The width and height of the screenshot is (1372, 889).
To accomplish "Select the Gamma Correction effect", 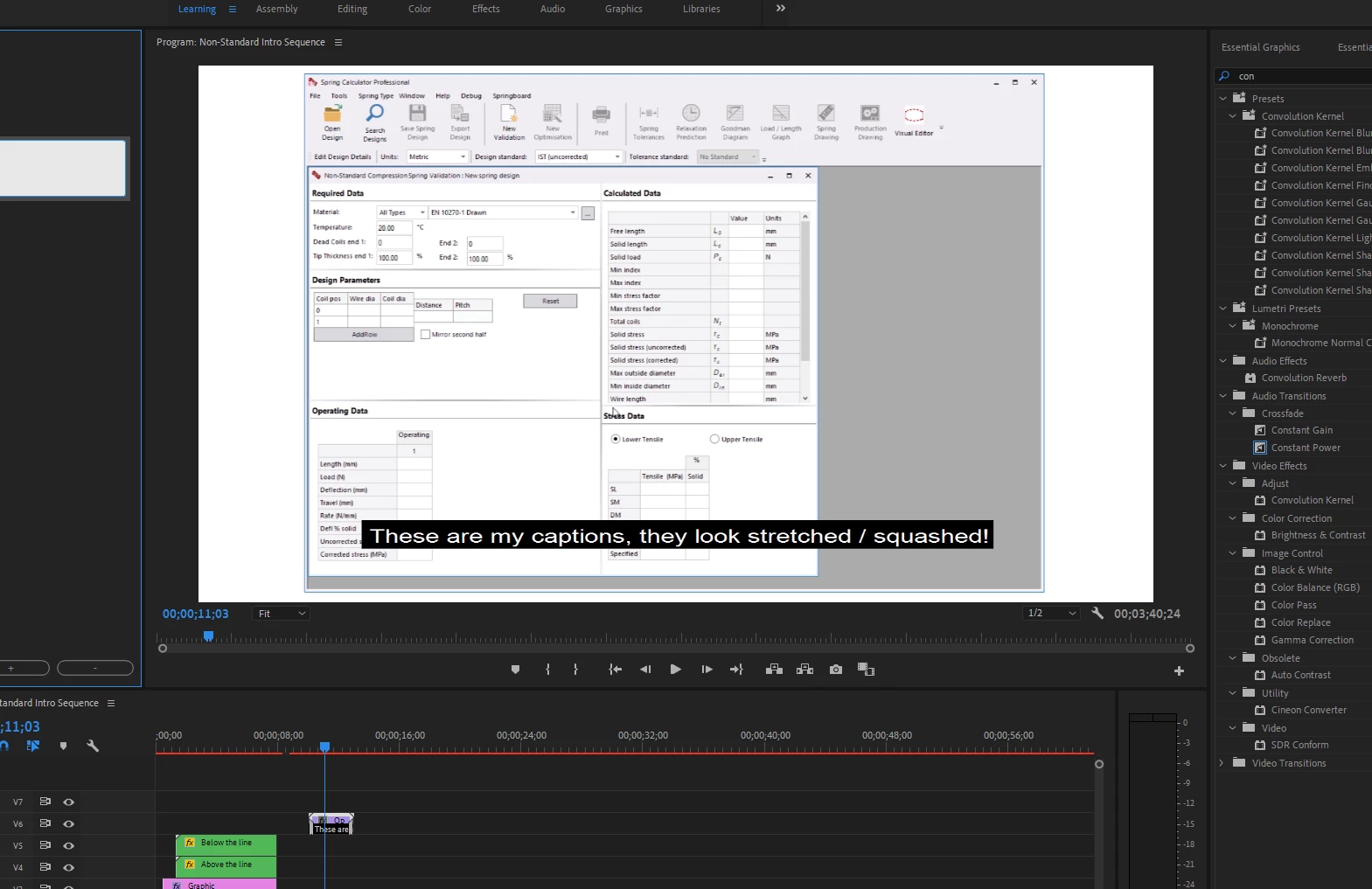I will click(1312, 640).
